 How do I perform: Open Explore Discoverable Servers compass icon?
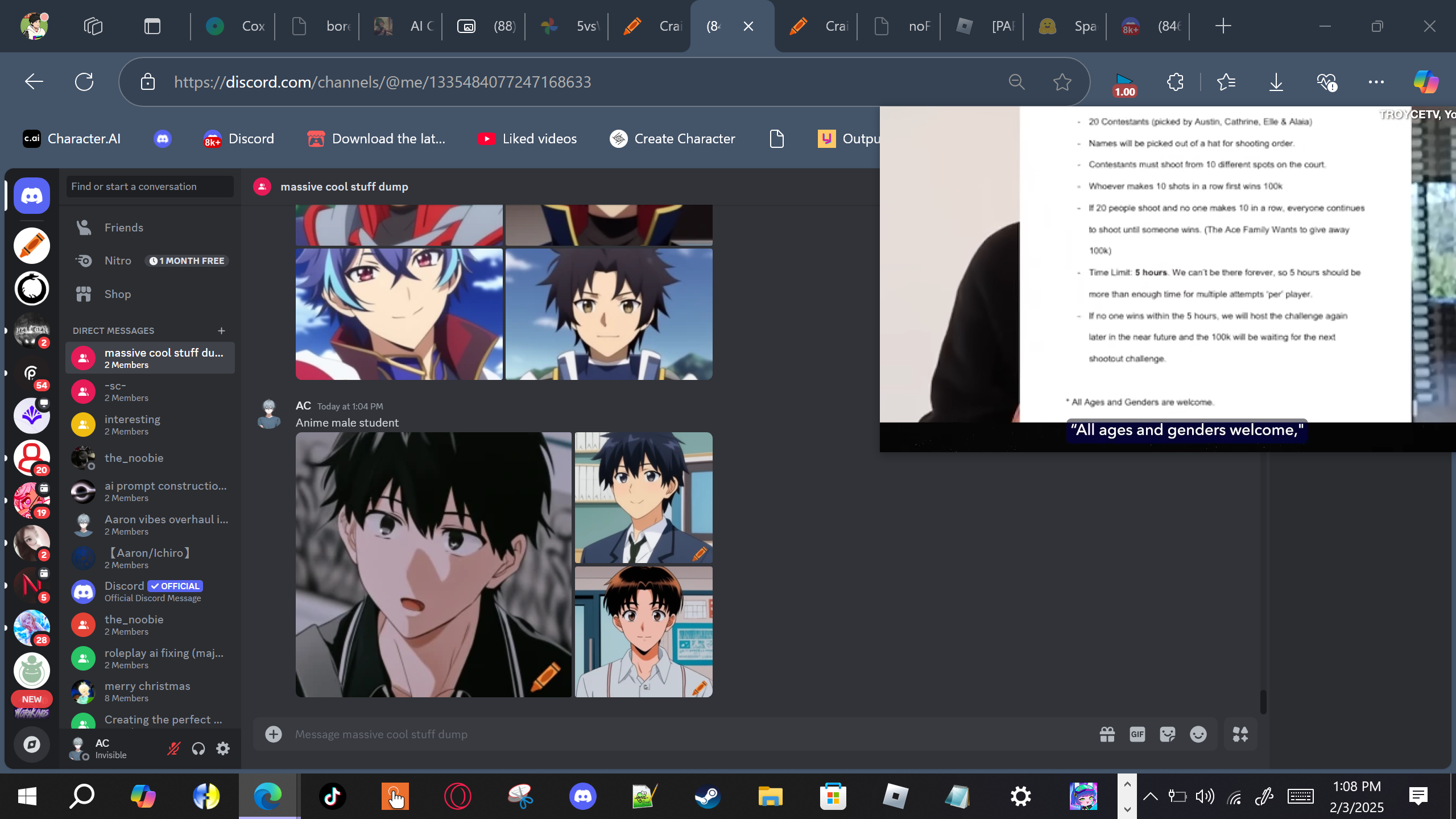point(32,744)
